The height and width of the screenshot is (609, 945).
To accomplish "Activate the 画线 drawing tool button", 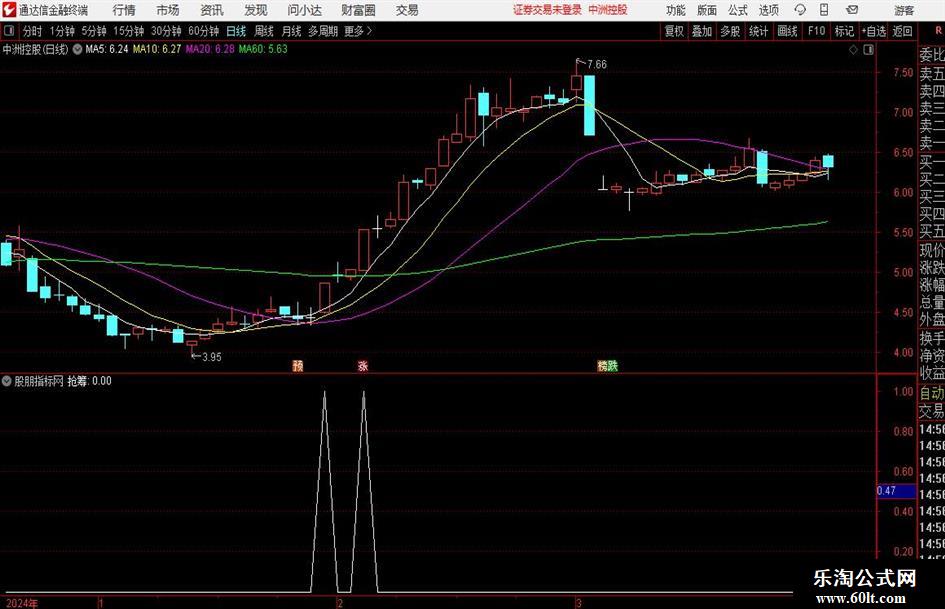I will pos(788,31).
